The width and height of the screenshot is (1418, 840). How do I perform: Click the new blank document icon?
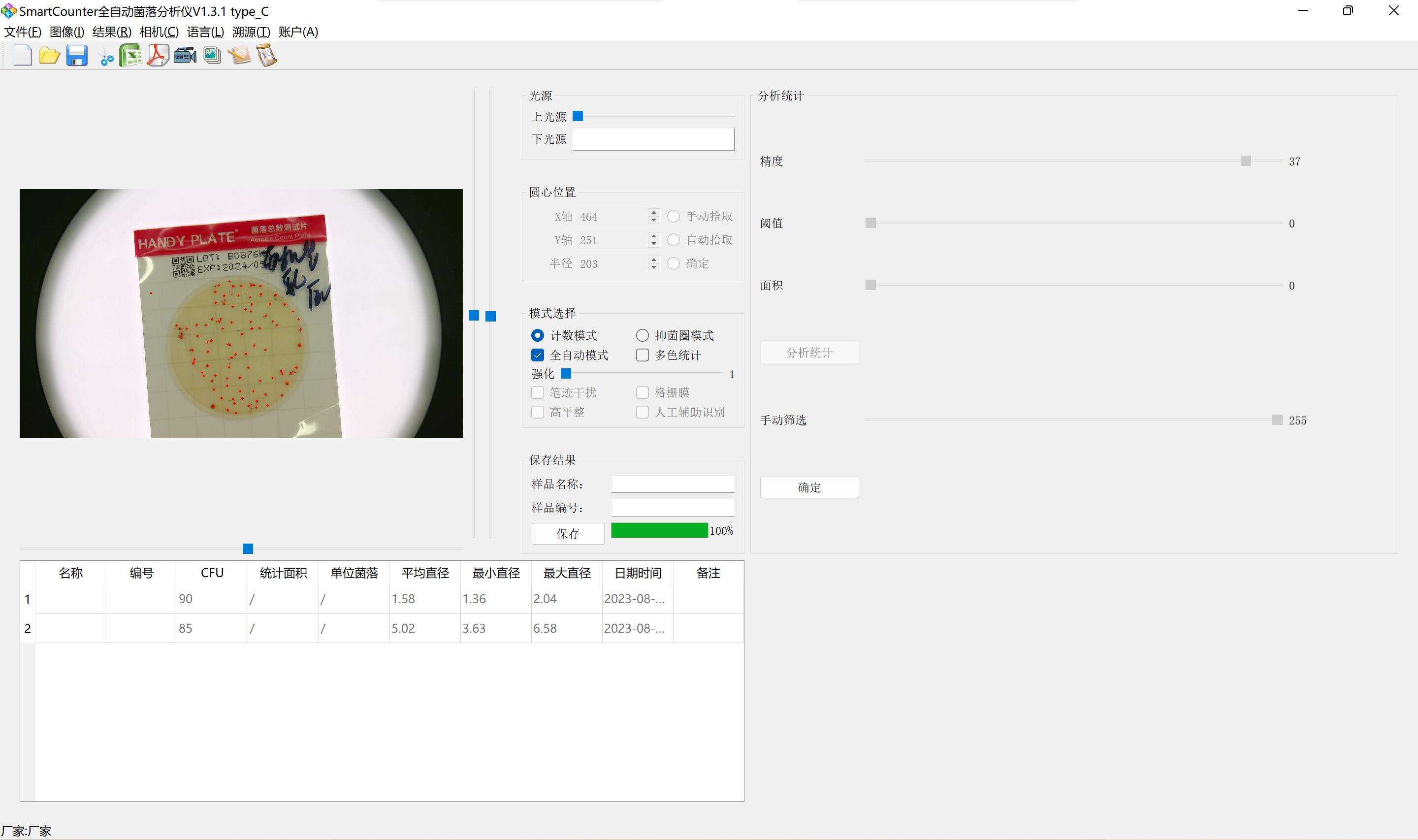pos(22,56)
